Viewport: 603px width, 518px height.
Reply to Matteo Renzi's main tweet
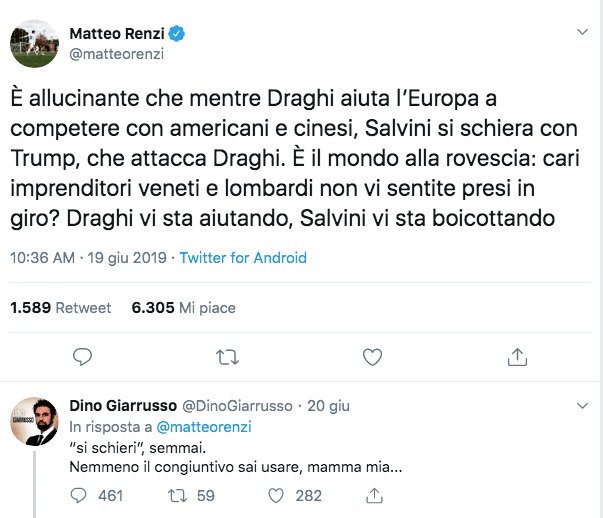pyautogui.click(x=84, y=356)
